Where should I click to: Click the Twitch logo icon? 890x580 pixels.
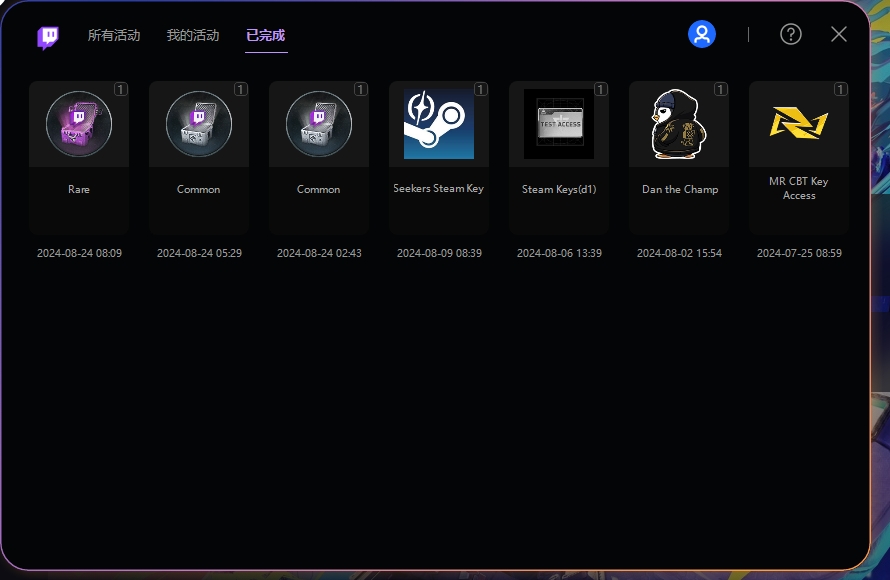(x=48, y=37)
